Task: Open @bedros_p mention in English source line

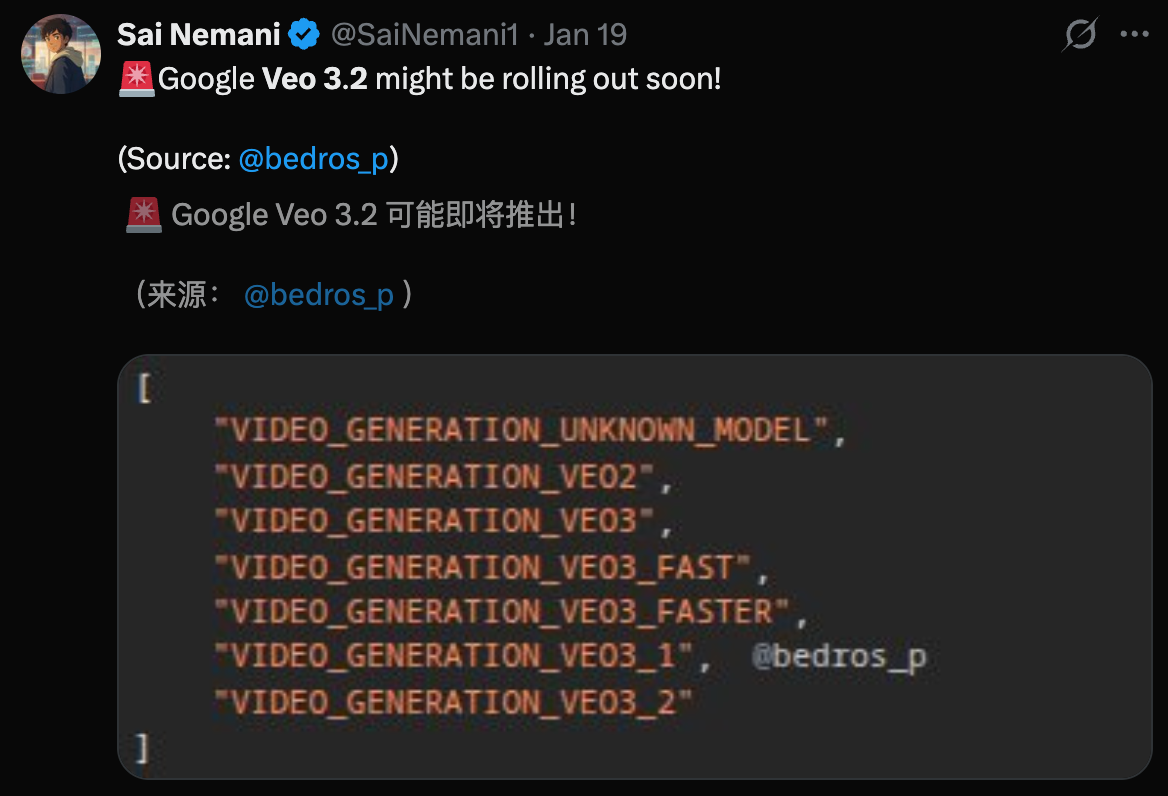Action: point(313,159)
